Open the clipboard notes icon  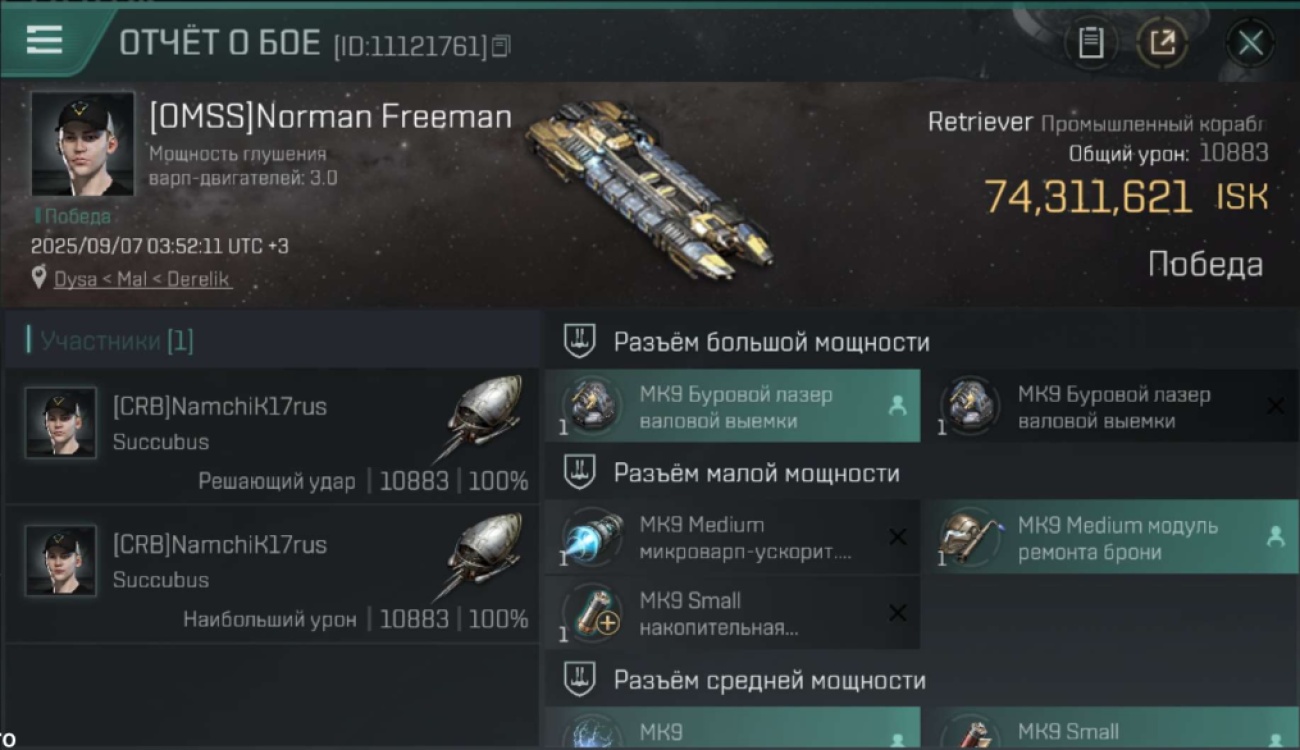tap(1090, 43)
